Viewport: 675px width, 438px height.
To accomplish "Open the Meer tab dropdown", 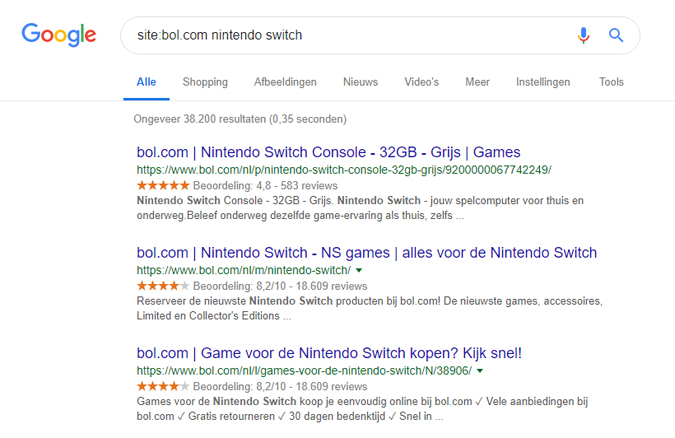I will tap(477, 82).
